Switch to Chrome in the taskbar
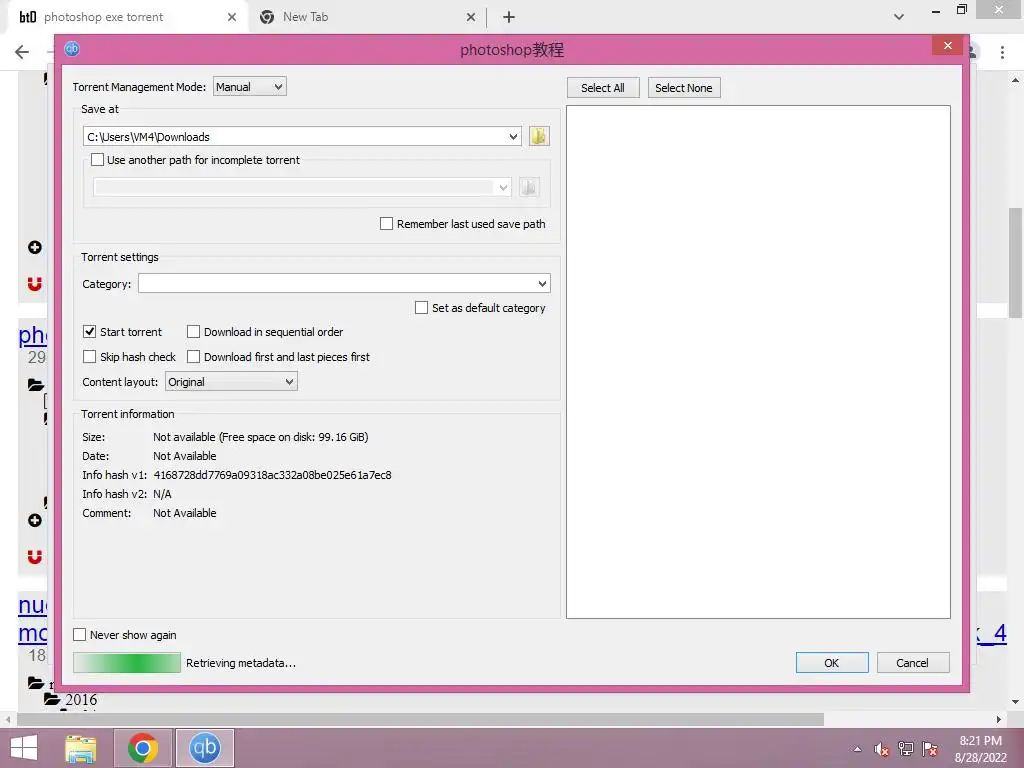This screenshot has height=768, width=1024. [143, 748]
